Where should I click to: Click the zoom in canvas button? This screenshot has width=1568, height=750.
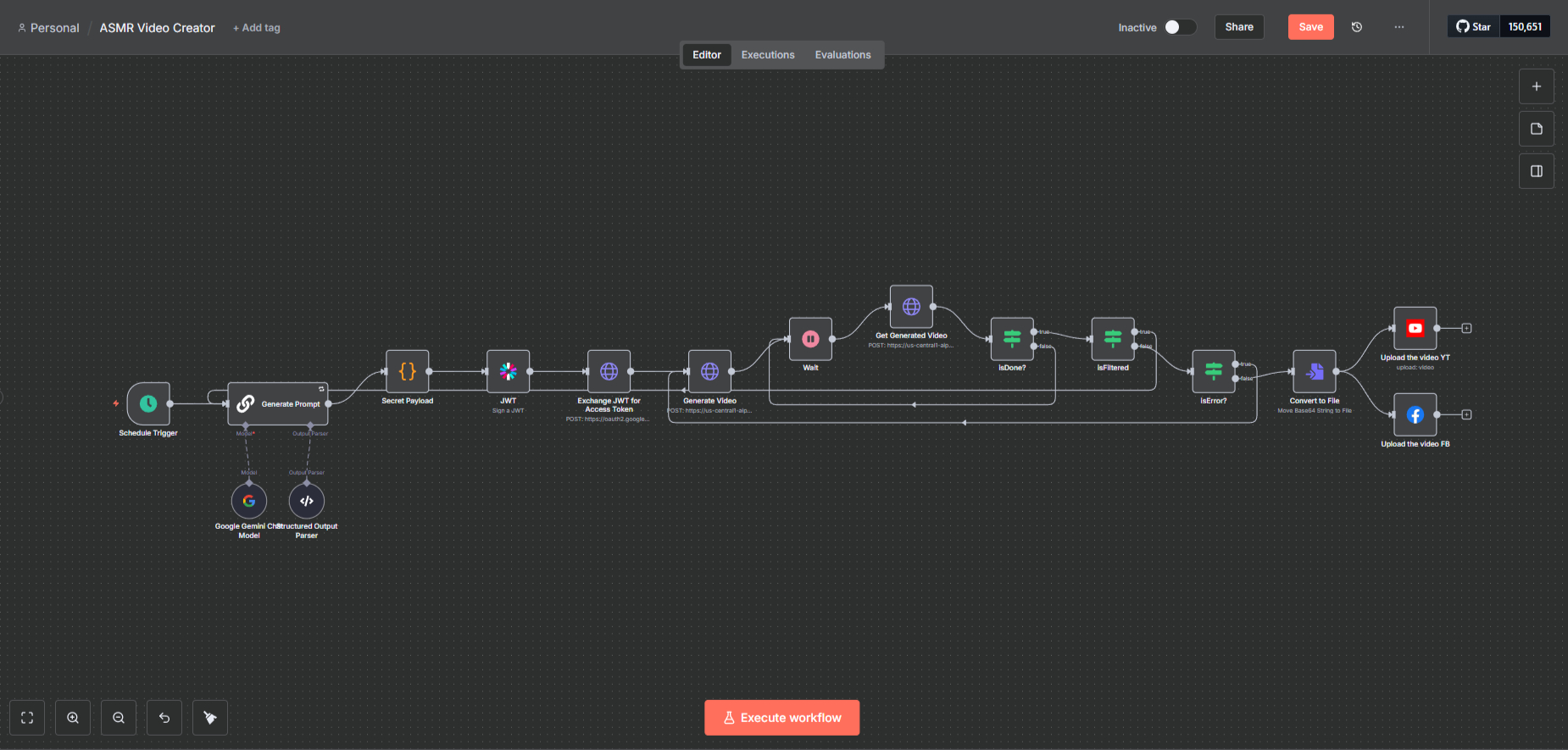coord(73,718)
